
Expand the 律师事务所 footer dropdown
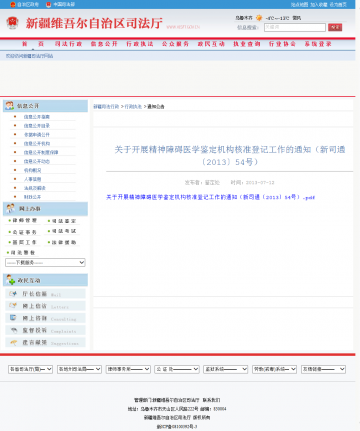tap(128, 369)
